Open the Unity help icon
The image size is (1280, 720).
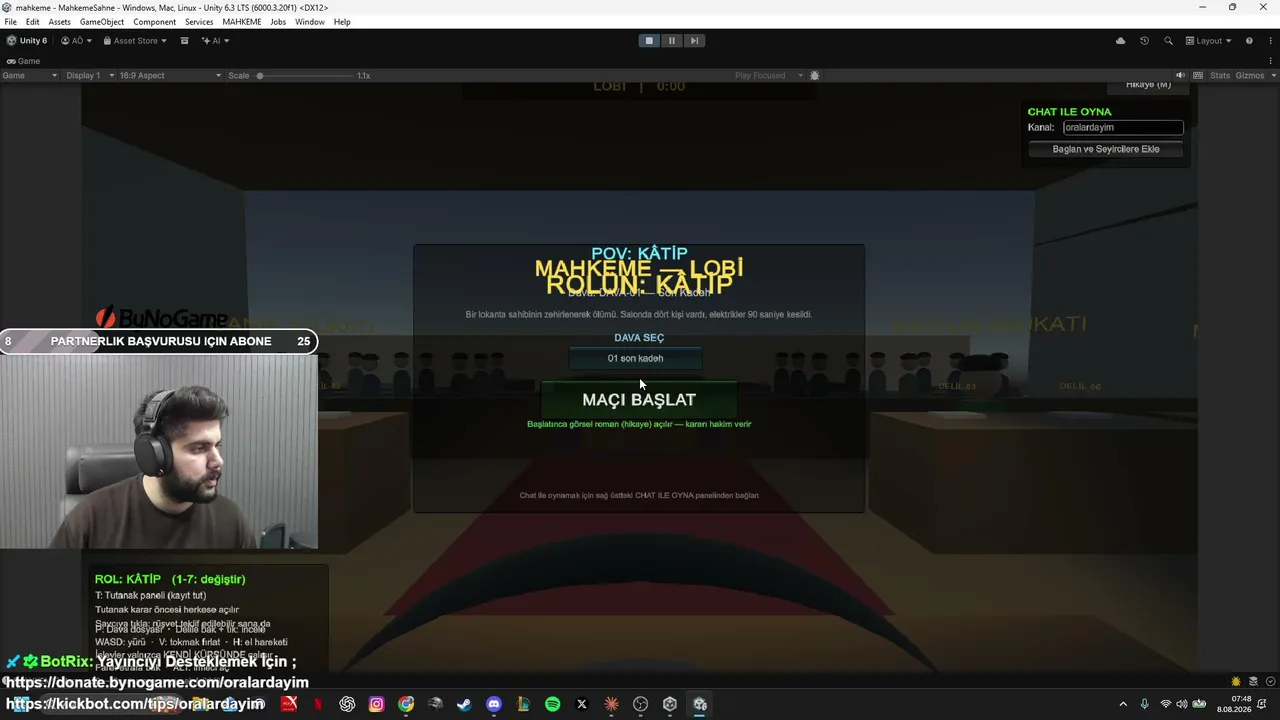click(1249, 41)
